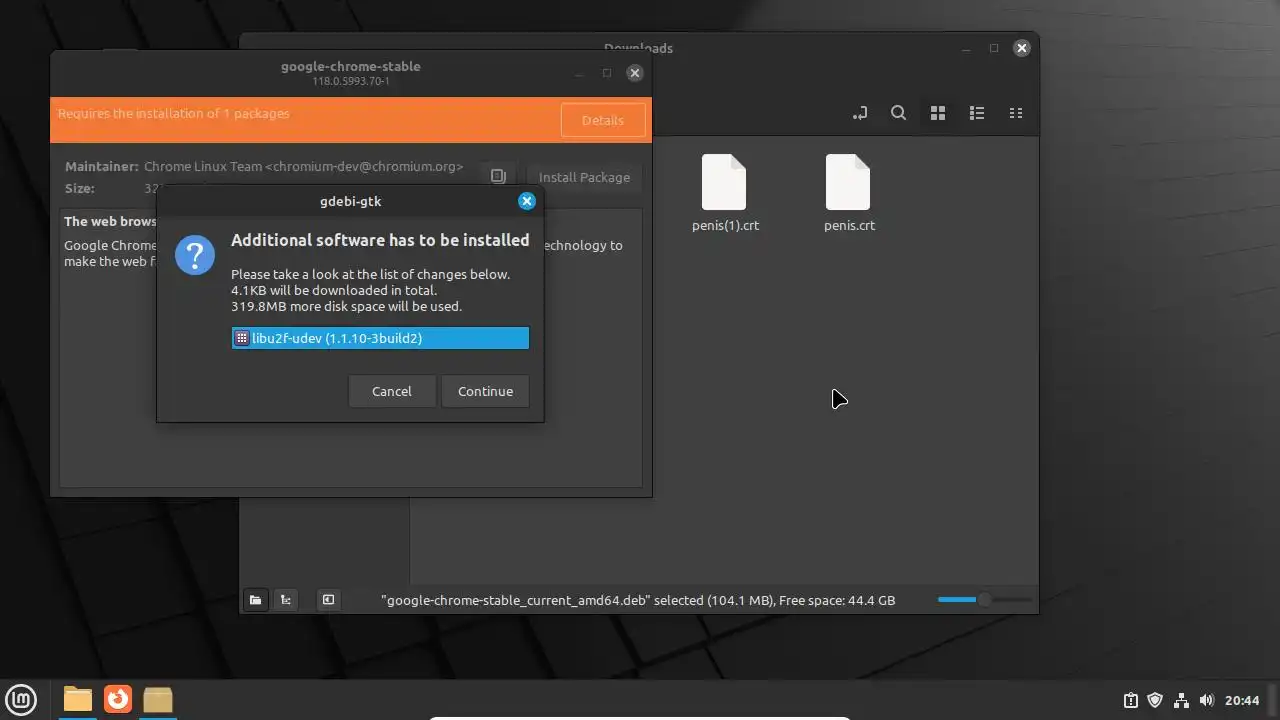Screen dimensions: 1280x720
Task: Minimize the Downloads file manager window
Action: point(966,48)
